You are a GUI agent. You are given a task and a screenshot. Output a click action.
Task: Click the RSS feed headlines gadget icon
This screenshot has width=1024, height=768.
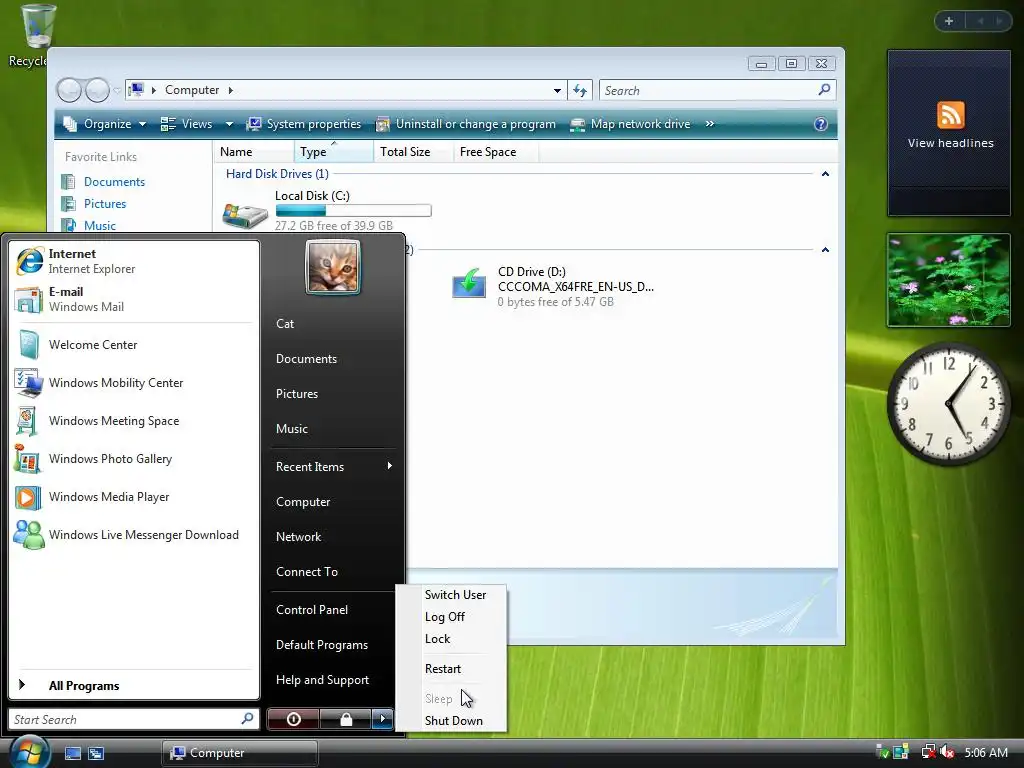coord(950,115)
